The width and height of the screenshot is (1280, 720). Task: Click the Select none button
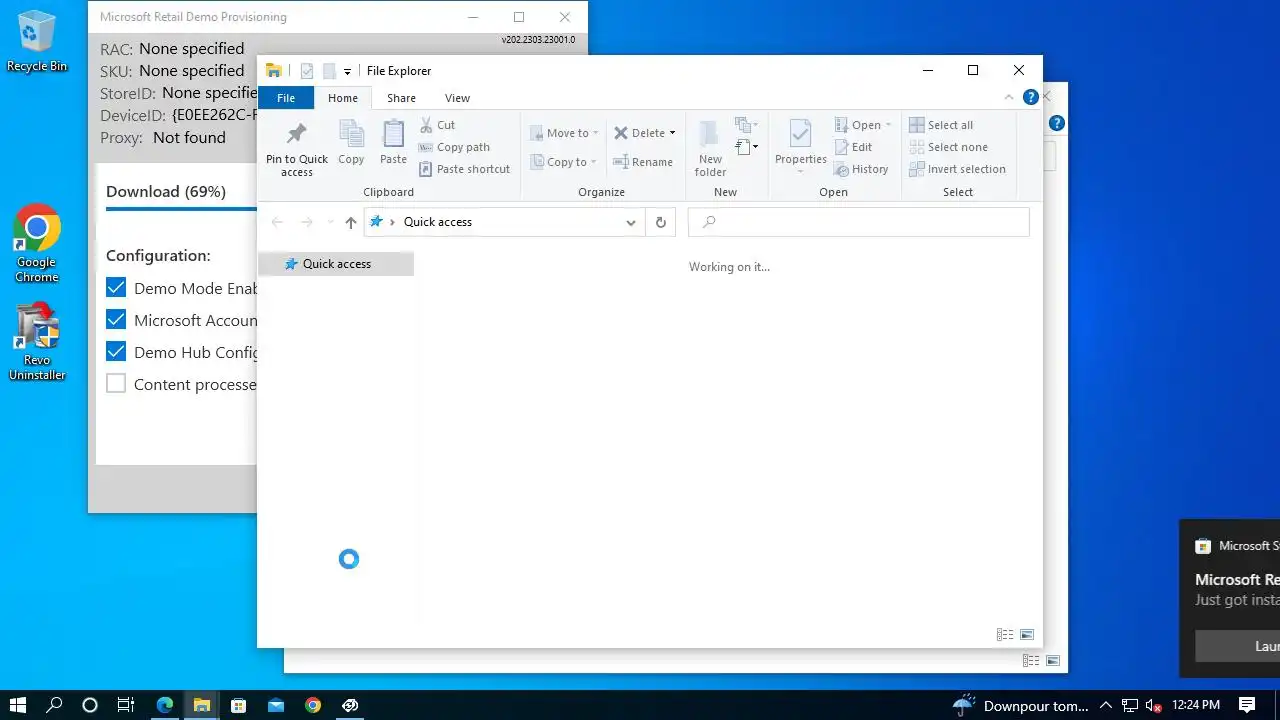948,147
